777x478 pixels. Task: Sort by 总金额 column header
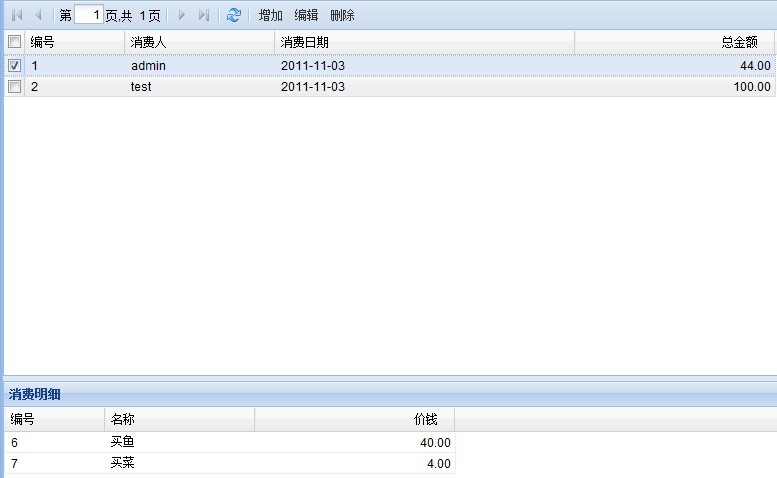tap(674, 42)
